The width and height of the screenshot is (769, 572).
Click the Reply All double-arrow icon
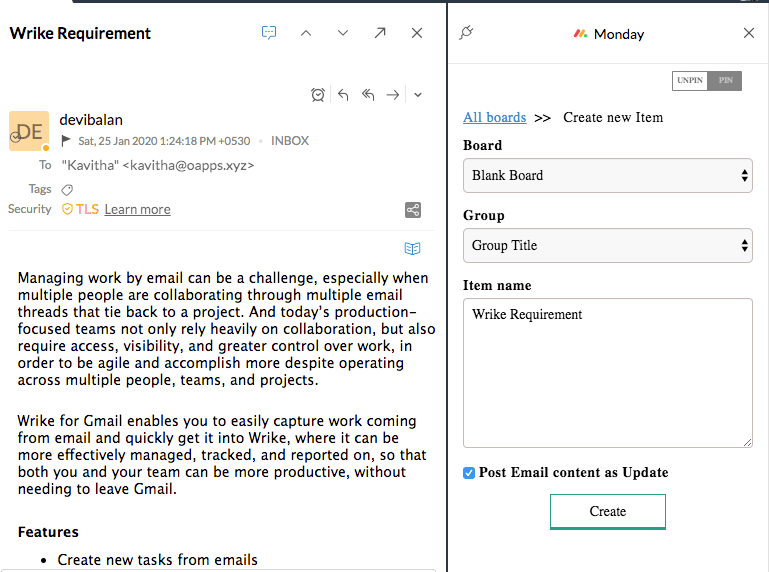point(368,94)
